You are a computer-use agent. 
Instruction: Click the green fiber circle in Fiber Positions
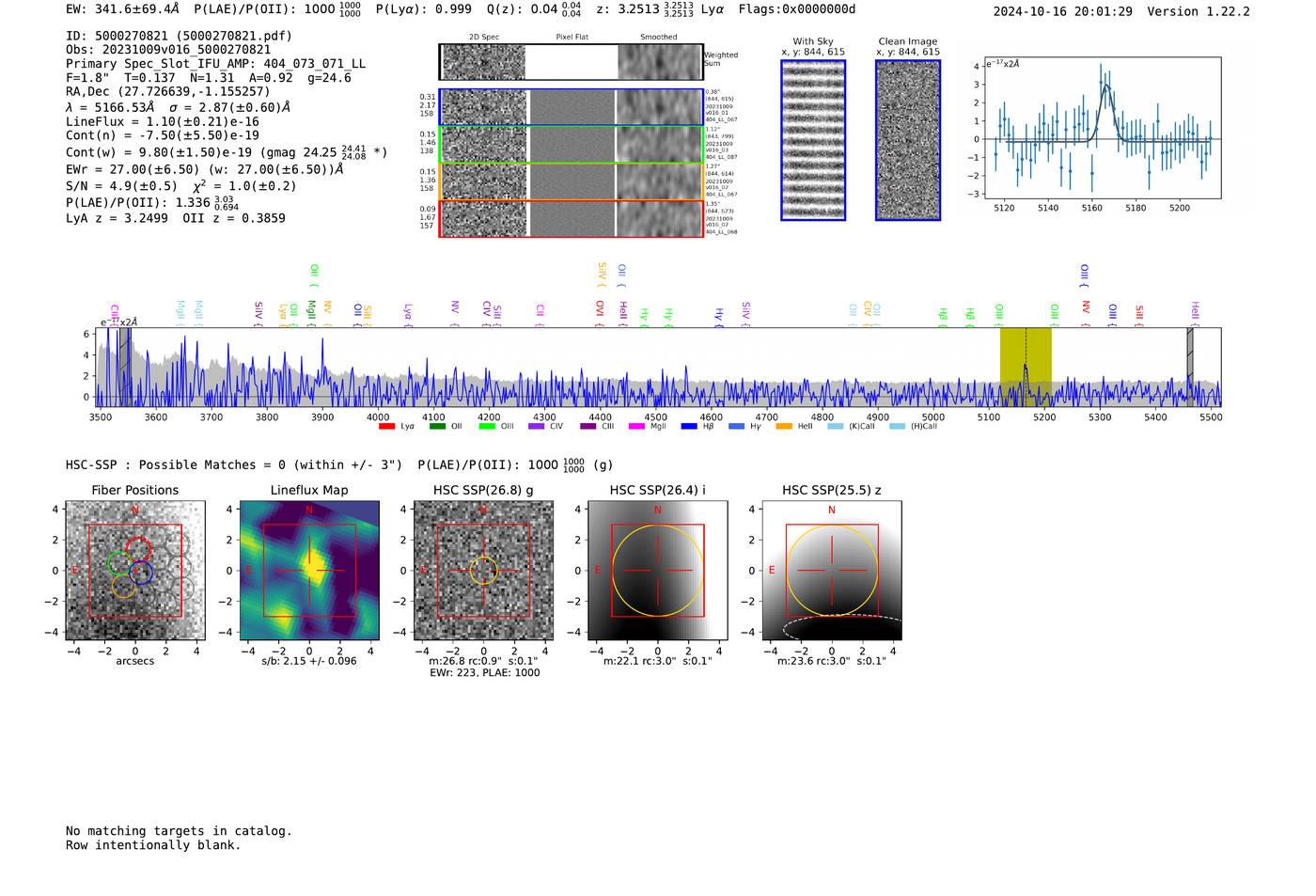119,563
